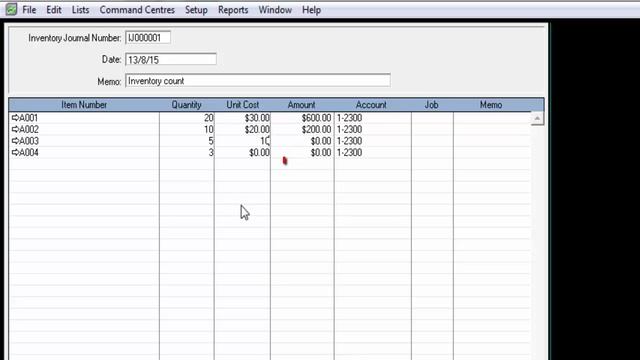The height and width of the screenshot is (360, 640).
Task: Click the $20.00 unit cost cell
Action: (242, 129)
